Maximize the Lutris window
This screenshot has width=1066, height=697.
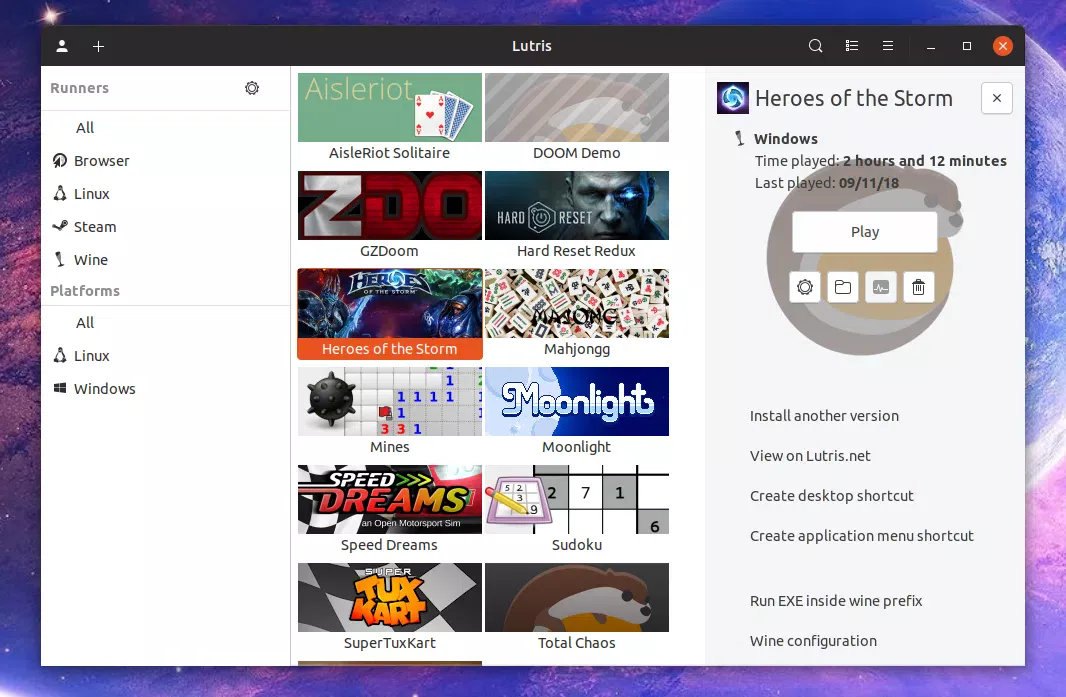[967, 46]
